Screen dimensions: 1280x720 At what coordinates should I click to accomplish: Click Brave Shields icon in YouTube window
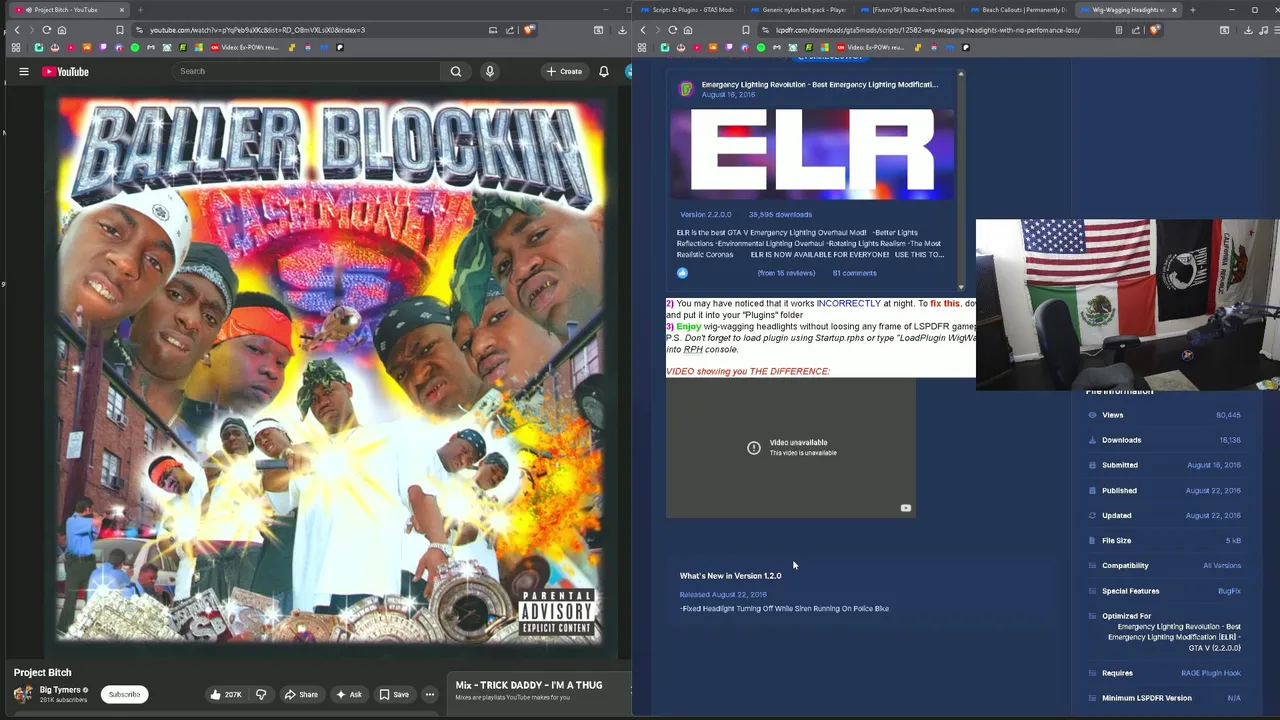[x=528, y=30]
